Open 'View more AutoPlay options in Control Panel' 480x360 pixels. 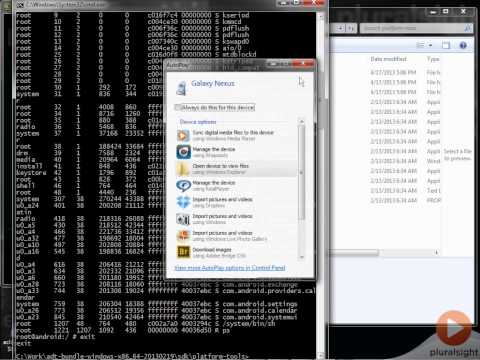click(x=230, y=268)
